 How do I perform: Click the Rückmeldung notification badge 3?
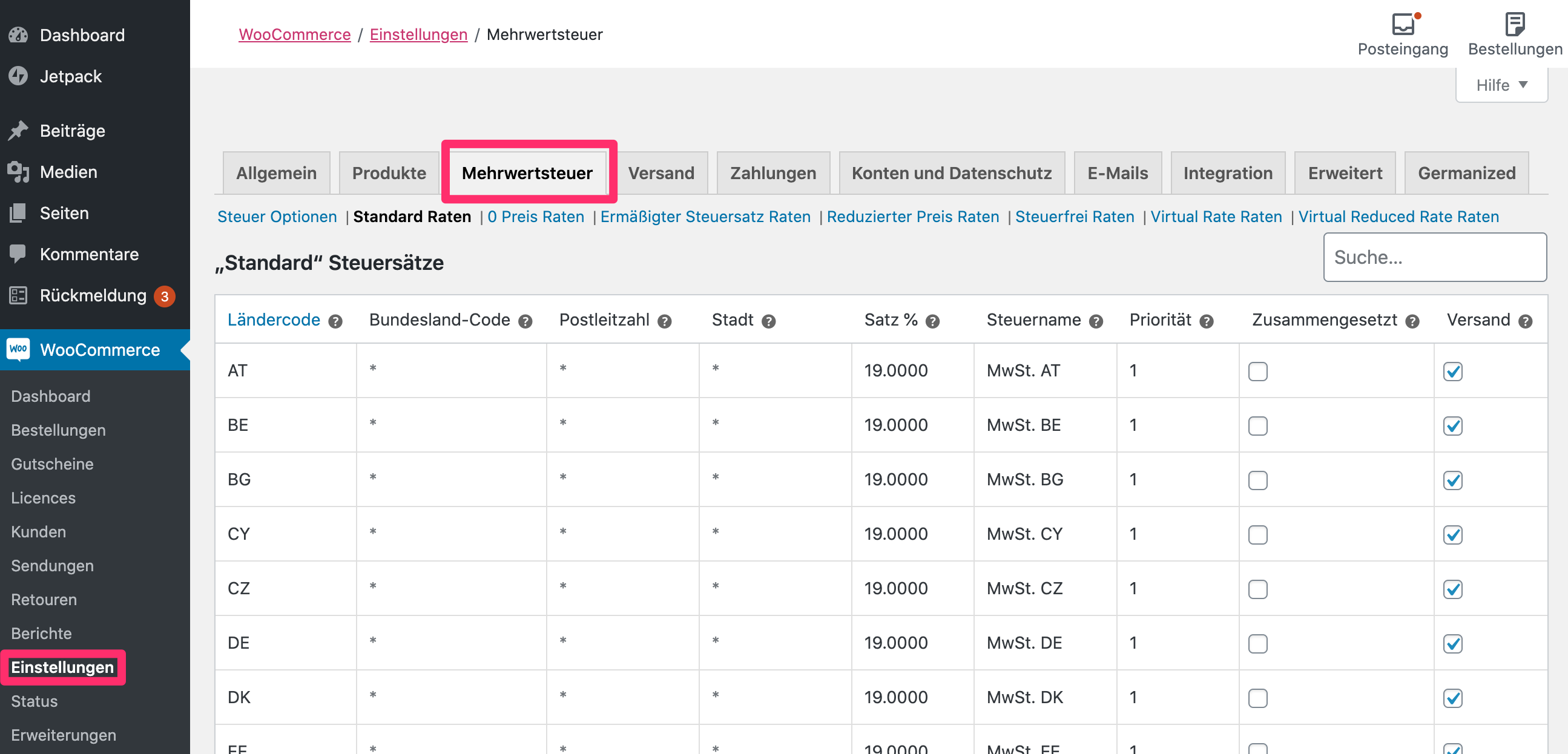[x=164, y=297]
